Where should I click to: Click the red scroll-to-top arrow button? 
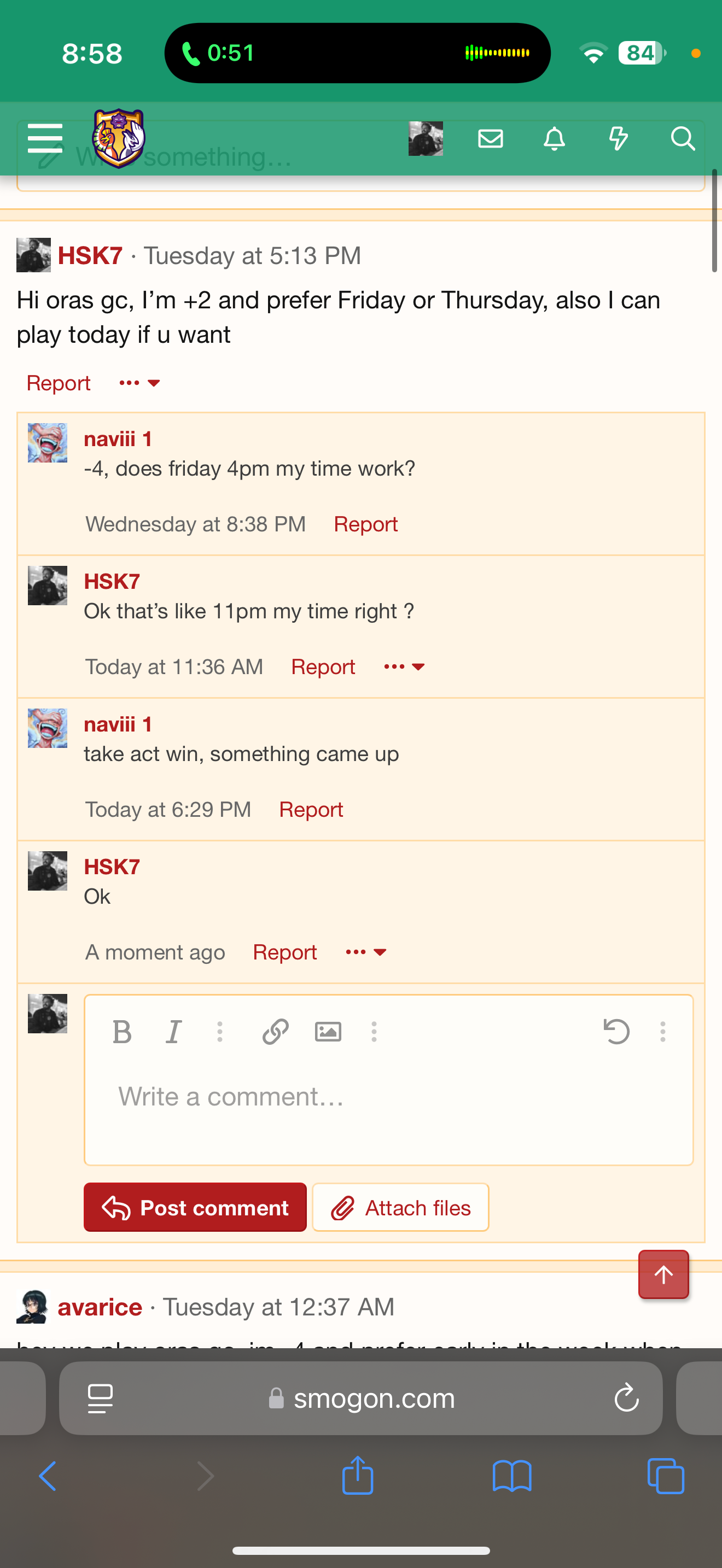663,1274
